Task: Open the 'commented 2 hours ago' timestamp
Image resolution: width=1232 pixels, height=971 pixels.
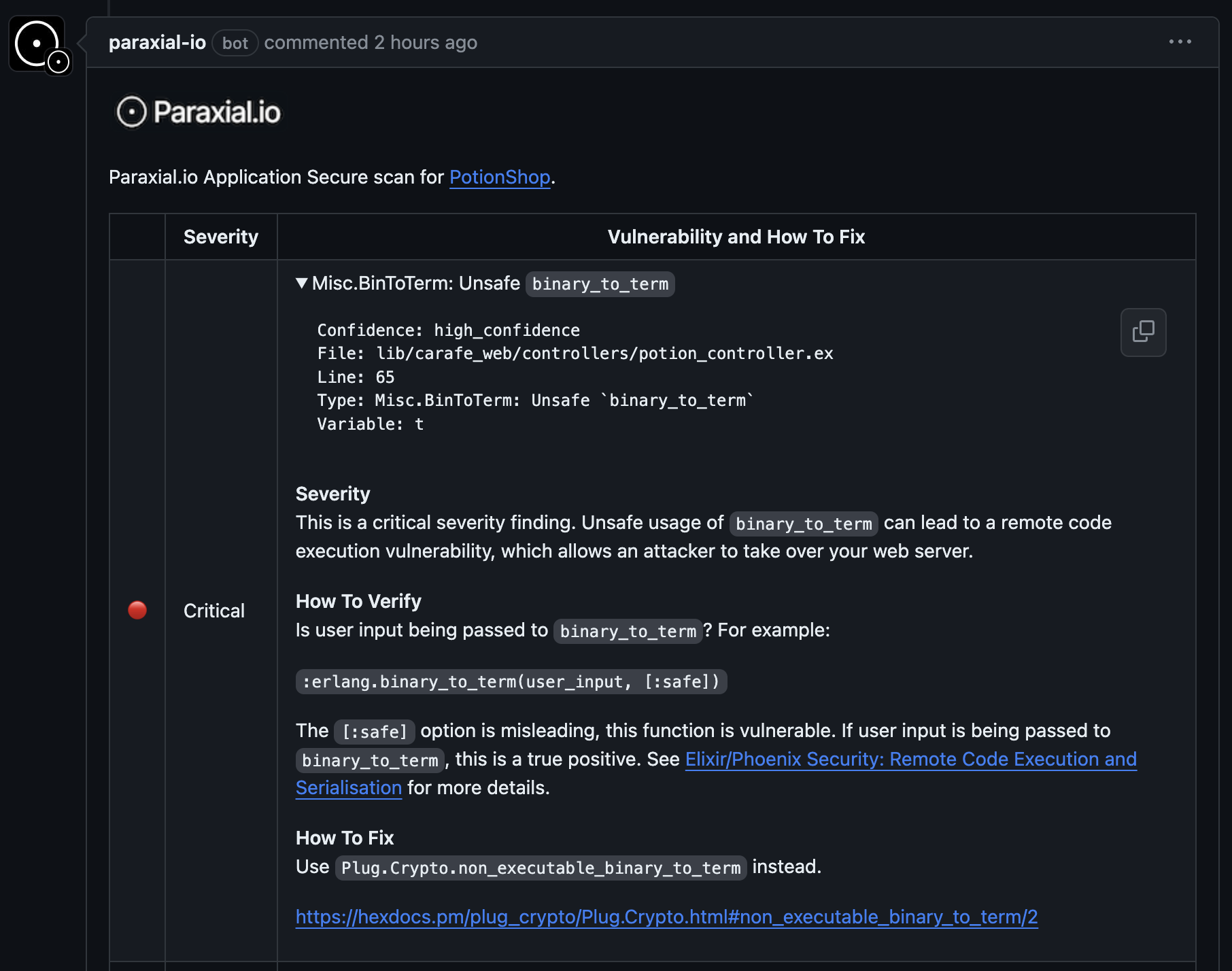Action: point(371,42)
